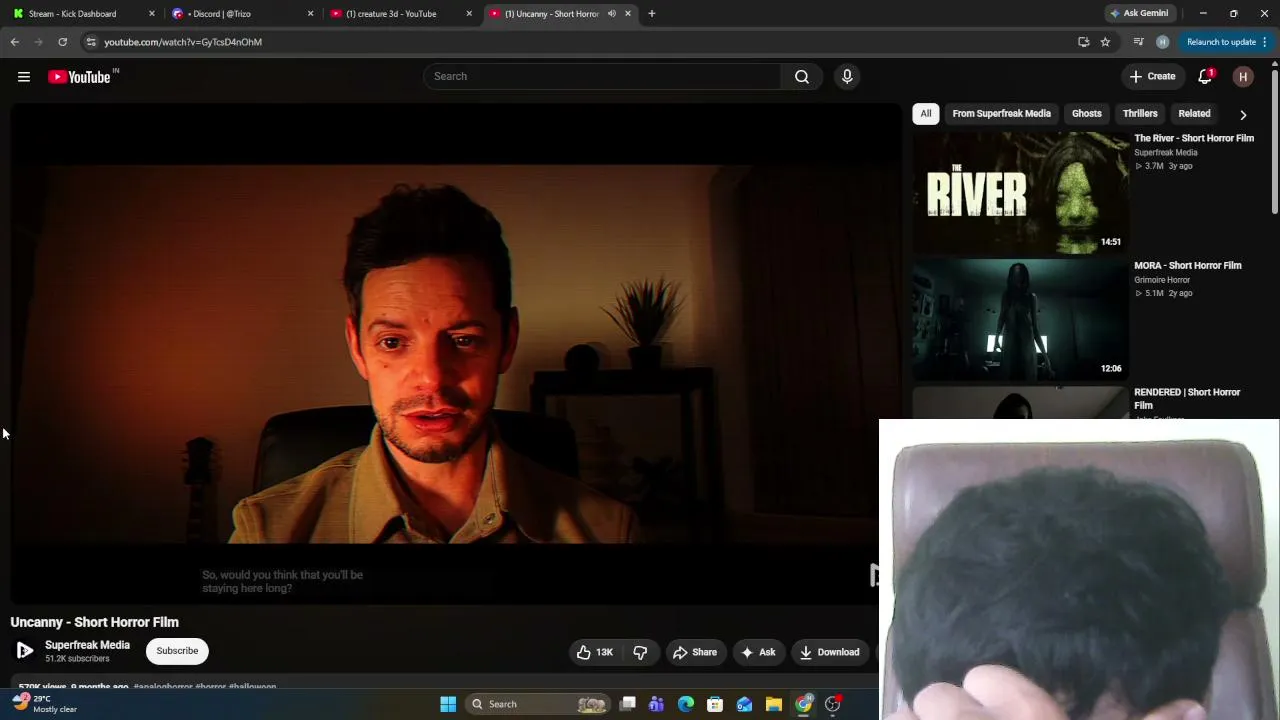The image size is (1280, 720).
Task: Open the YouTube guide hamburger menu
Action: coord(24,77)
